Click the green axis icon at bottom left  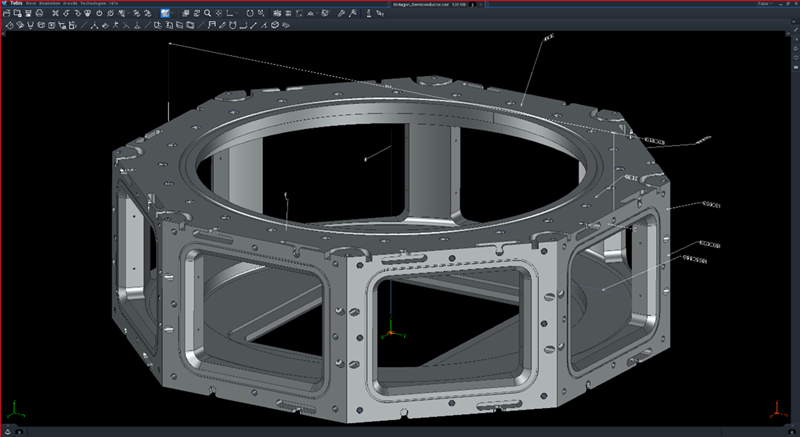coord(15,409)
